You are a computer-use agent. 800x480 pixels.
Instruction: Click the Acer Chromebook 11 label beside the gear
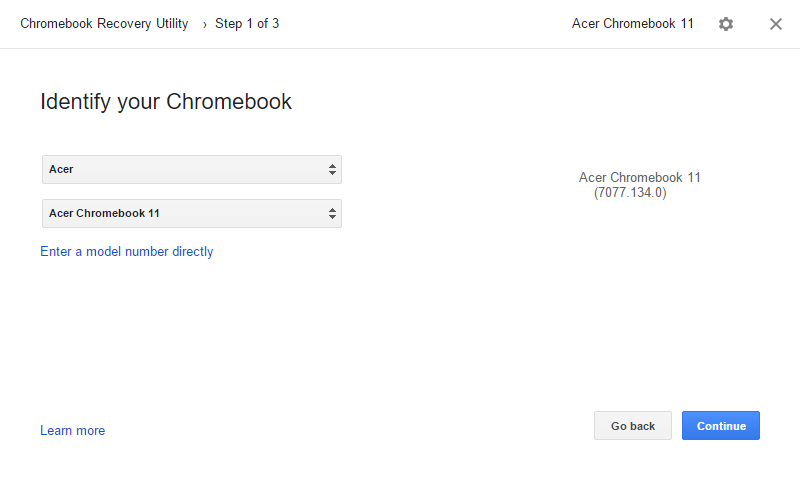coord(633,23)
